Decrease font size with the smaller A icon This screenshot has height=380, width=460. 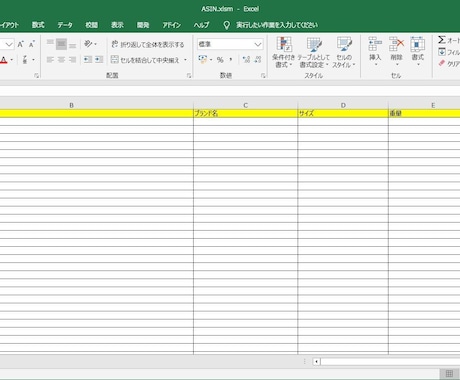[32, 44]
